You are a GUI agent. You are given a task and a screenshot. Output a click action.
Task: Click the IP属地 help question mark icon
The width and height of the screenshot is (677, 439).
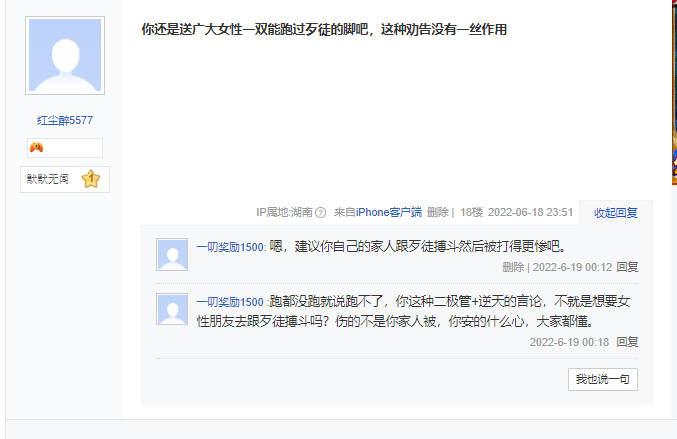320,212
